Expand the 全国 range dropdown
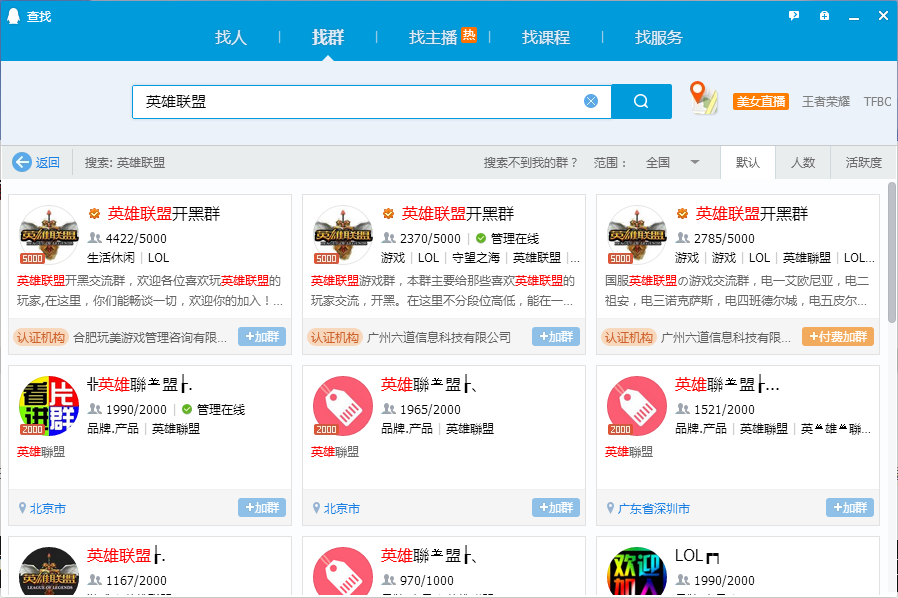Image resolution: width=898 pixels, height=598 pixels. (672, 163)
